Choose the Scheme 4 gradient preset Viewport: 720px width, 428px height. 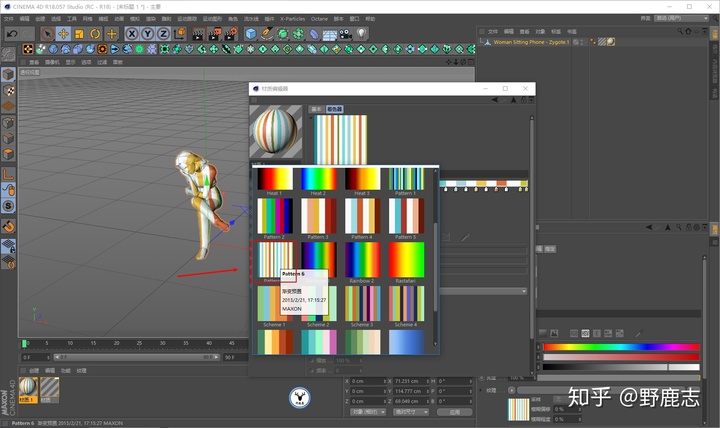406,306
